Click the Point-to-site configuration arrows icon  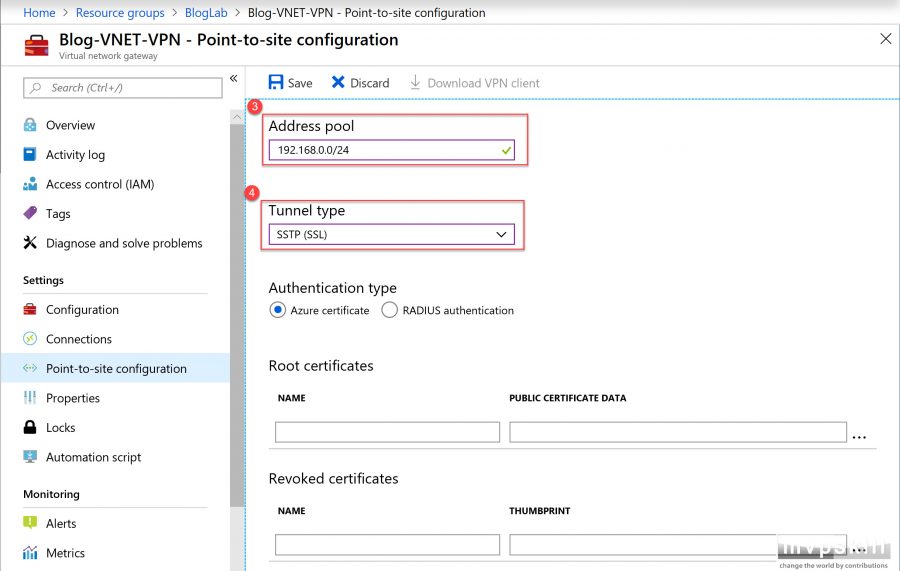coord(30,368)
